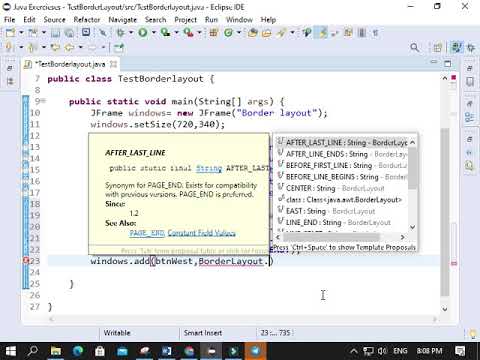Click the light bulb tip icon in status bar
This screenshot has height=360, width=480.
473,333
